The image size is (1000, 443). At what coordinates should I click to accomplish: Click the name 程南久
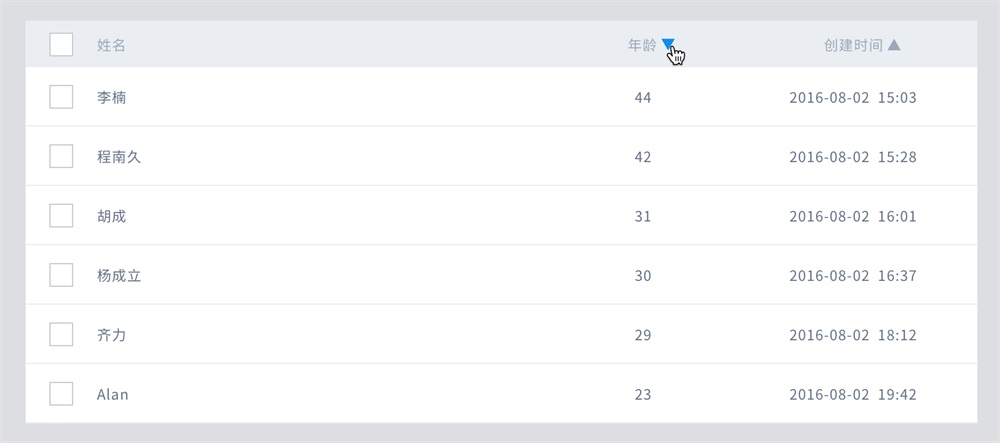[119, 157]
